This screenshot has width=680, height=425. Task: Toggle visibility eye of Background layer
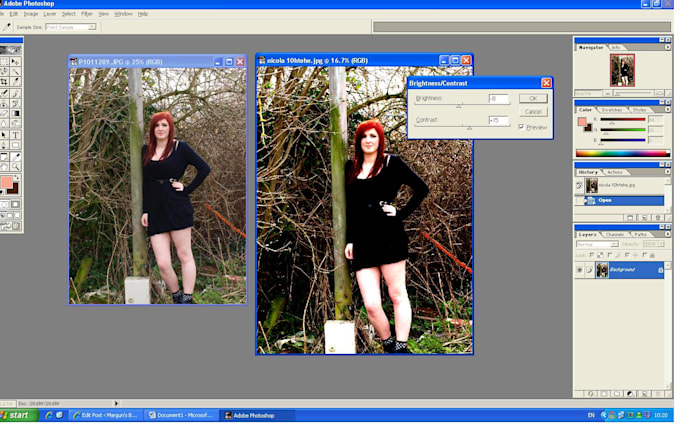coord(579,270)
